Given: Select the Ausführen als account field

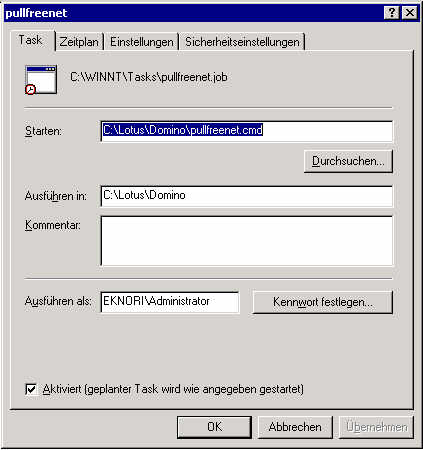Looking at the screenshot, I should tap(170, 302).
